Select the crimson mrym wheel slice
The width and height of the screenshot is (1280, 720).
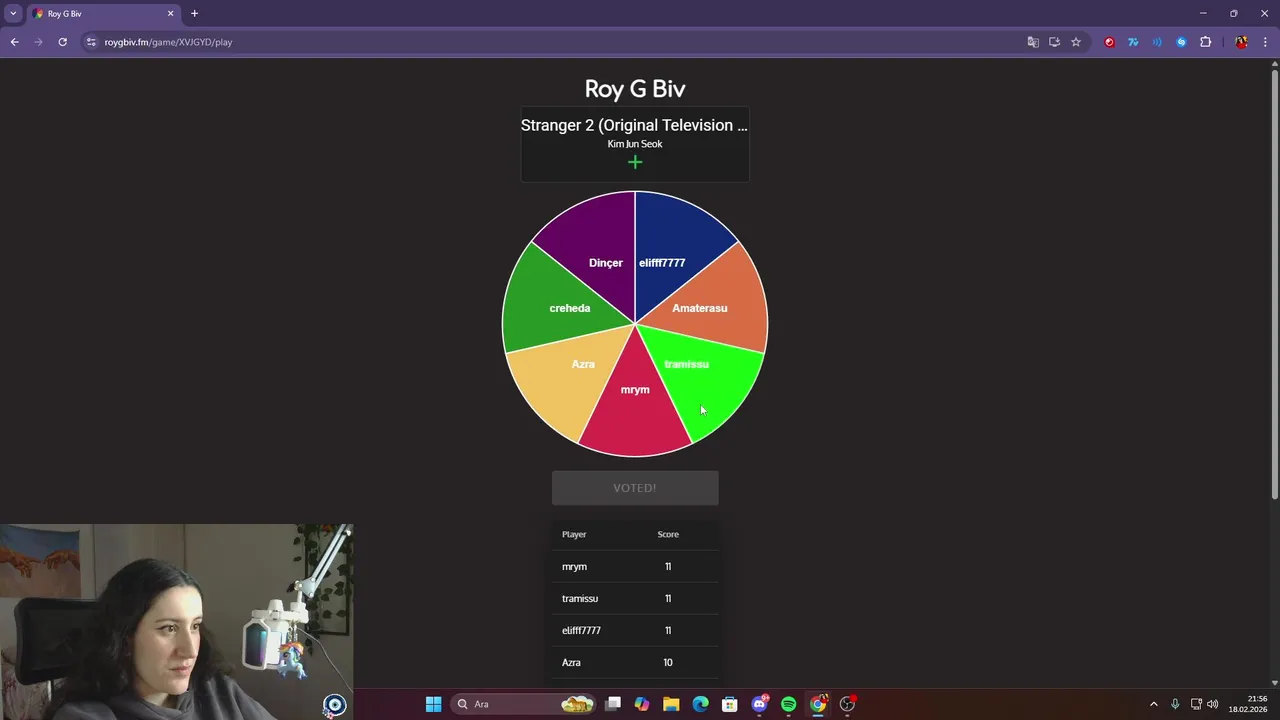pos(635,410)
